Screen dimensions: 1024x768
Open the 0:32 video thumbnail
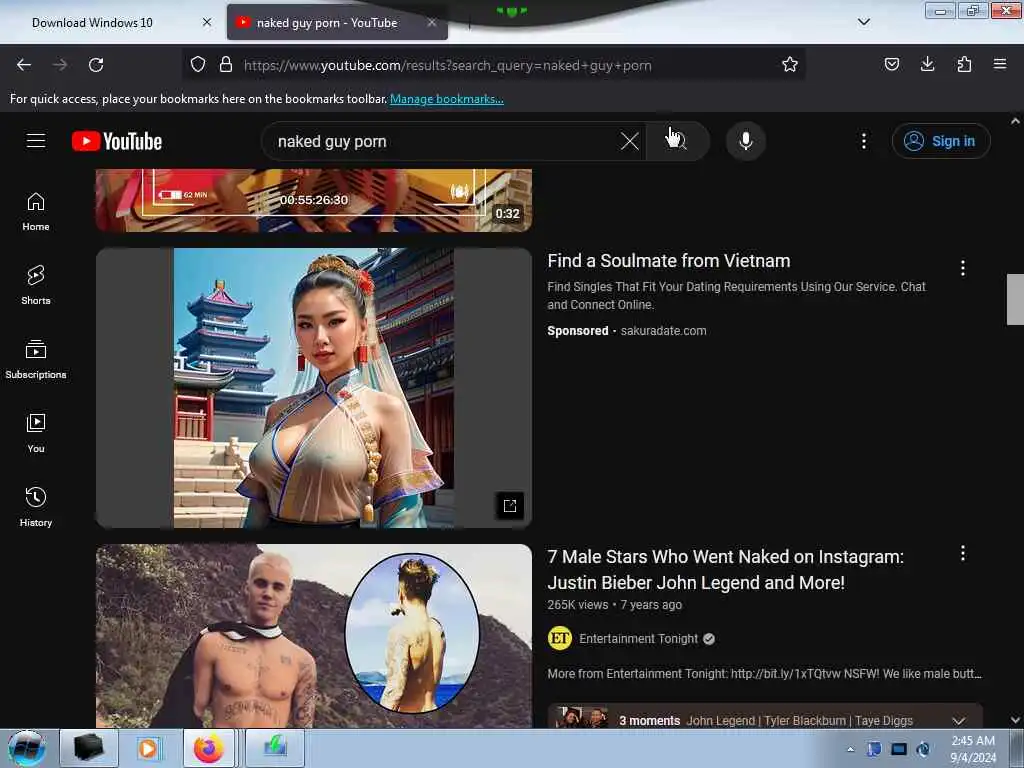[x=314, y=200]
